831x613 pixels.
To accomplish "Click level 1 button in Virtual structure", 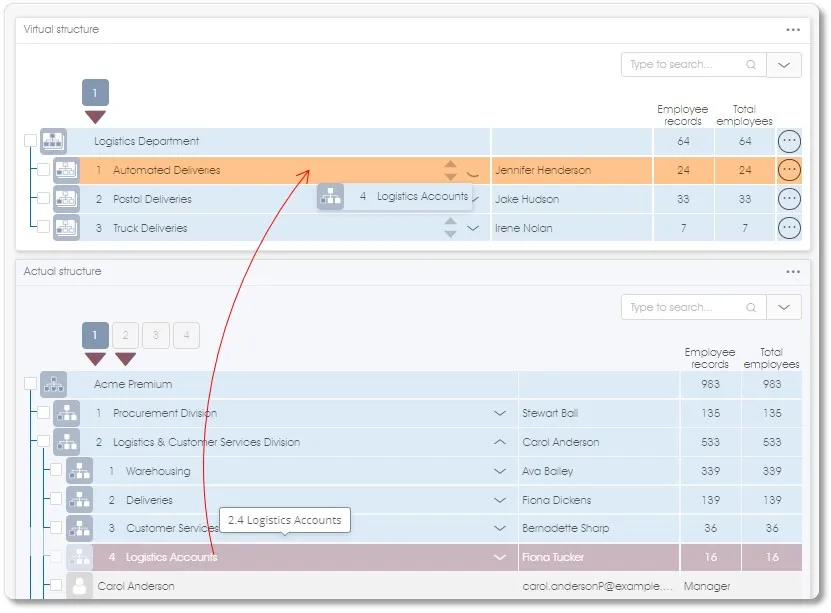I will click(x=95, y=93).
